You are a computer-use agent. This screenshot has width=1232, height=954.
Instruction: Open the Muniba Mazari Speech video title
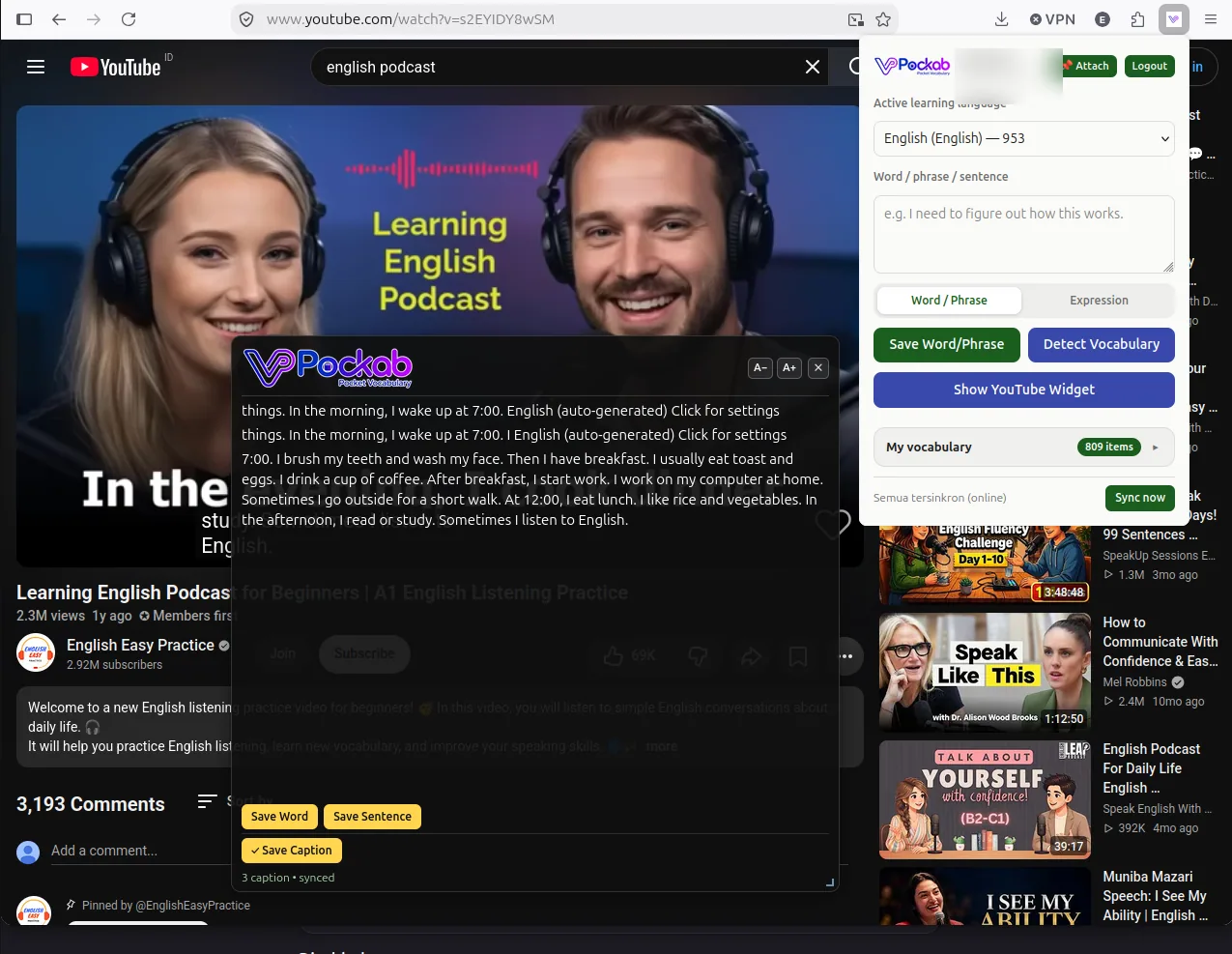[x=1155, y=896]
